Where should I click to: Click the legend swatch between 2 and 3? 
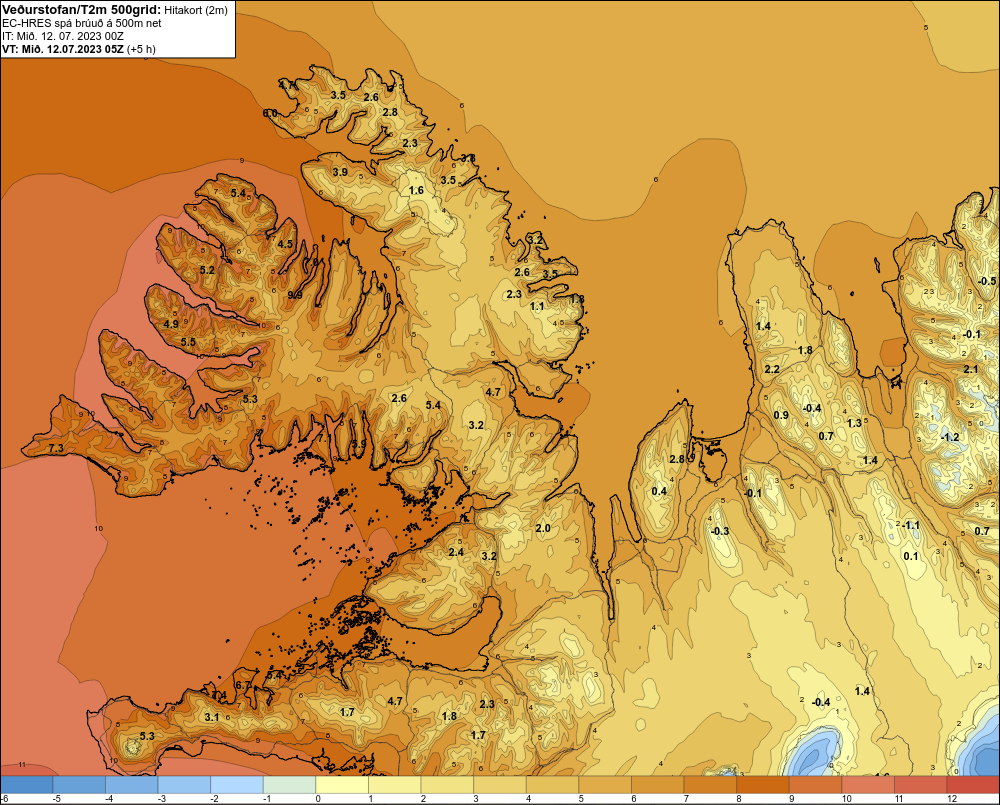[x=447, y=785]
